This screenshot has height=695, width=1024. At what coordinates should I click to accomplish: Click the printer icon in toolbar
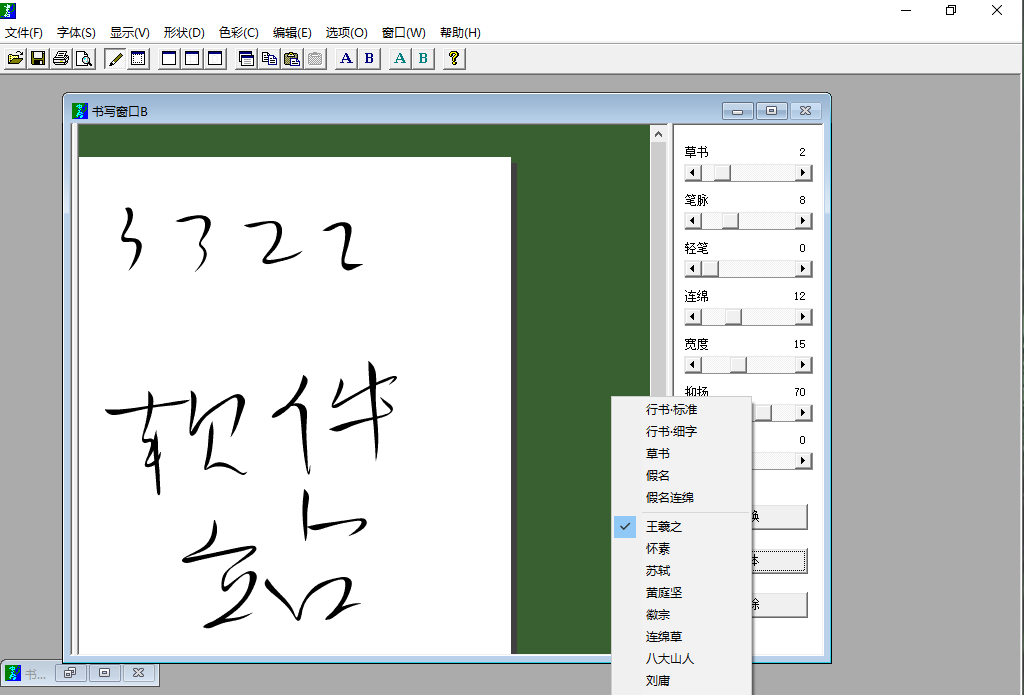[61, 59]
